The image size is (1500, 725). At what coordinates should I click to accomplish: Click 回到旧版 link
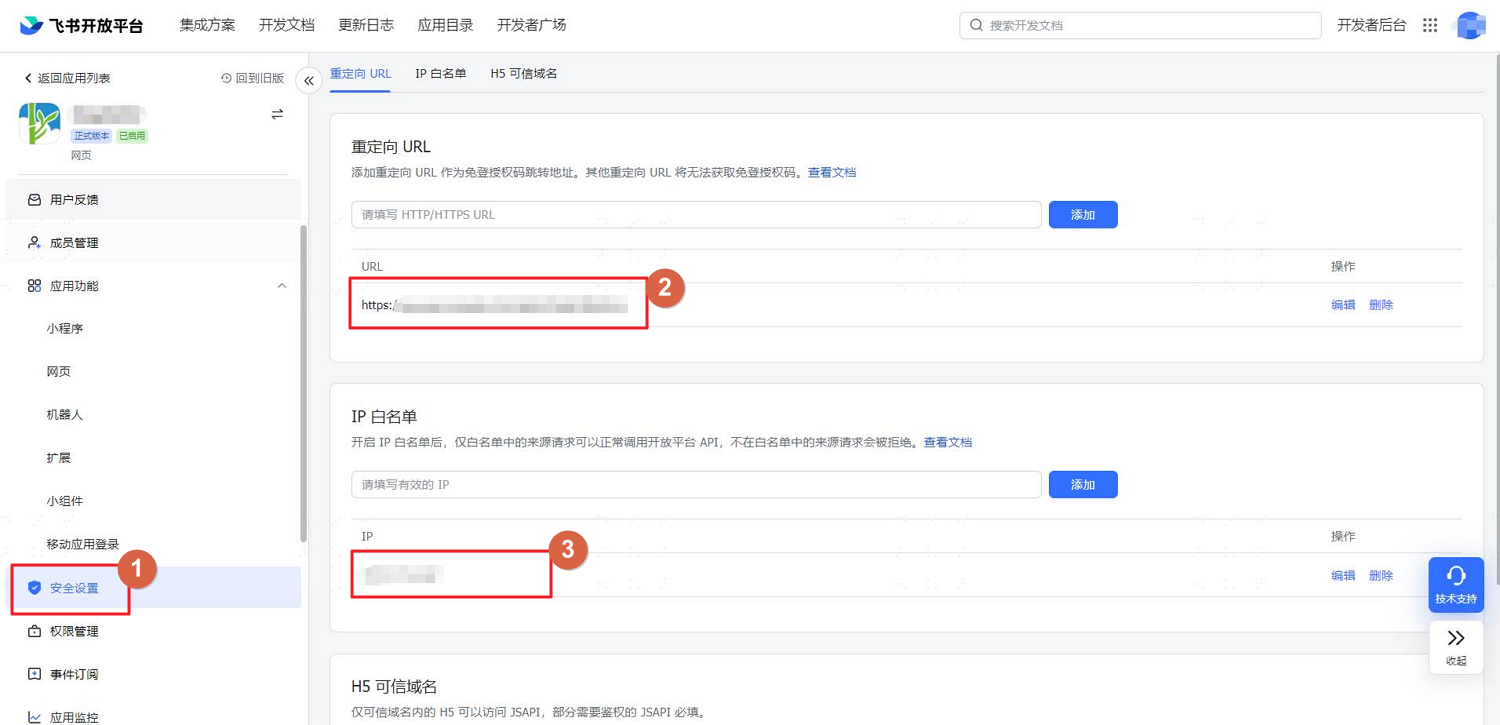(252, 78)
